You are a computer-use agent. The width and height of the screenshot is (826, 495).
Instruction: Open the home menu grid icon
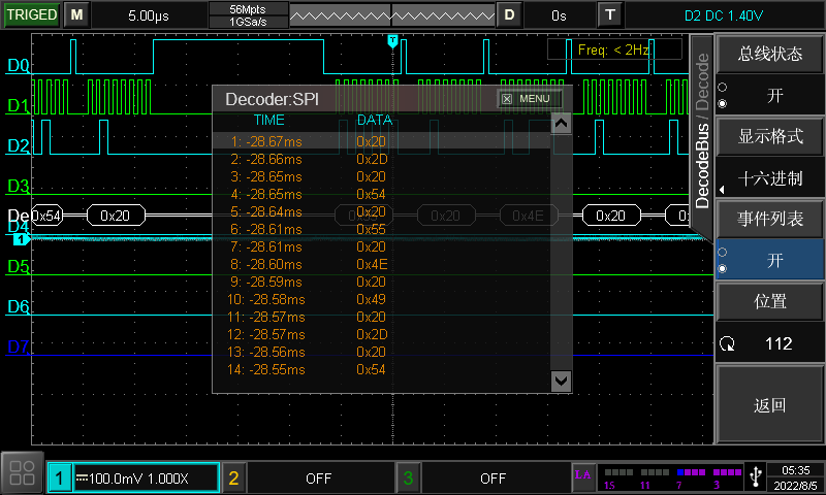[x=22, y=473]
